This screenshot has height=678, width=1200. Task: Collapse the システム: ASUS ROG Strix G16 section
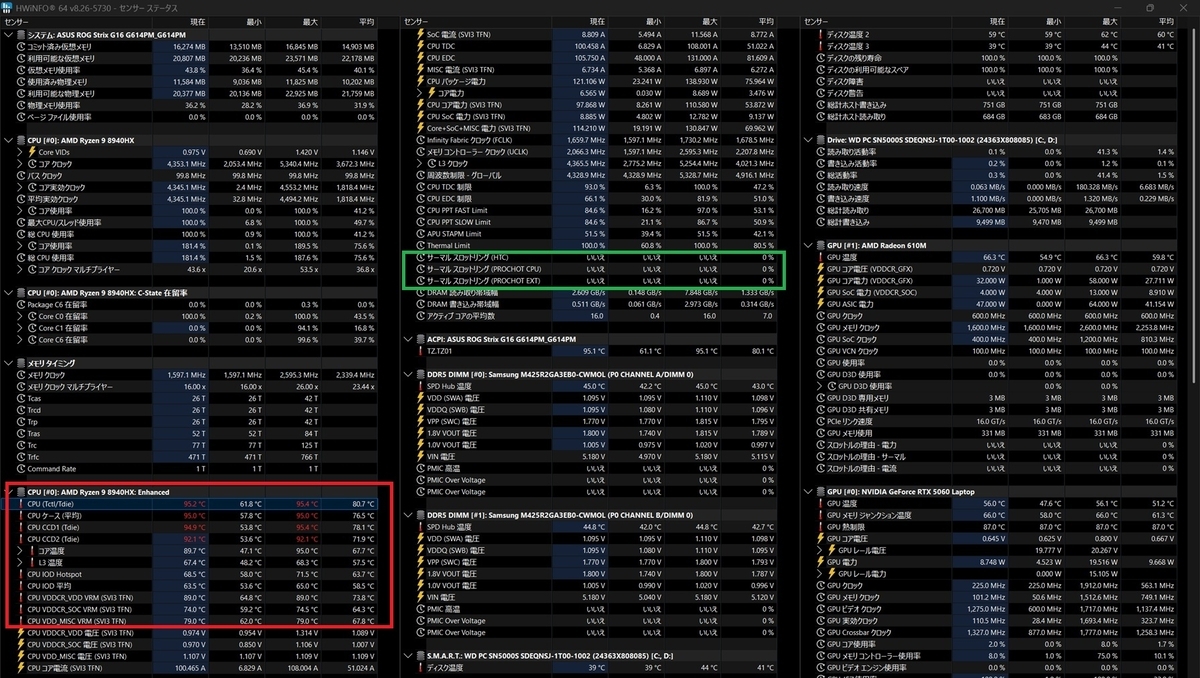(x=9, y=35)
